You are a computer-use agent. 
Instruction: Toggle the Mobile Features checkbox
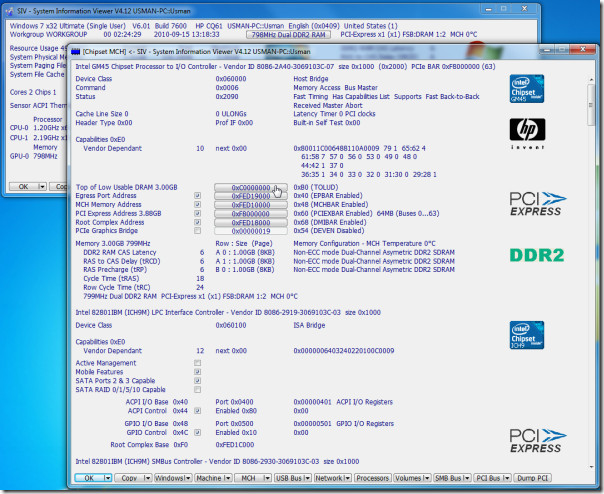click(197, 372)
